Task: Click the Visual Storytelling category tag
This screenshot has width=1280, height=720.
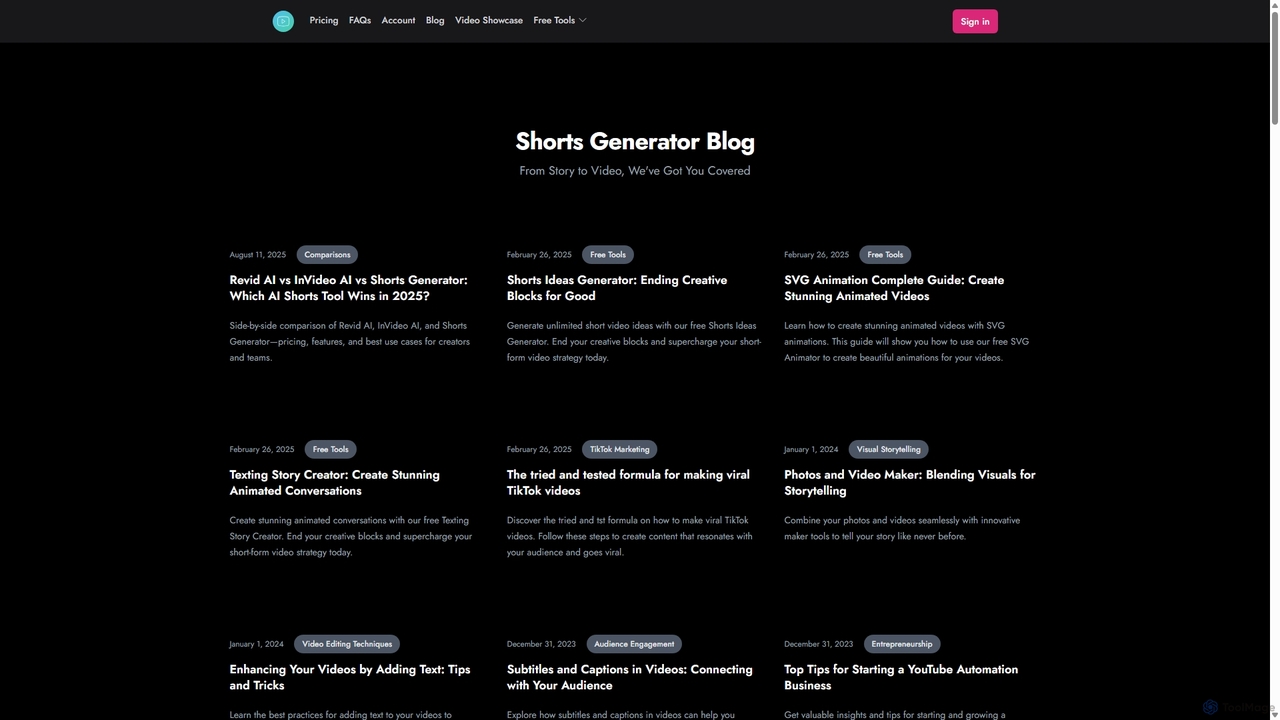Action: pos(888,449)
